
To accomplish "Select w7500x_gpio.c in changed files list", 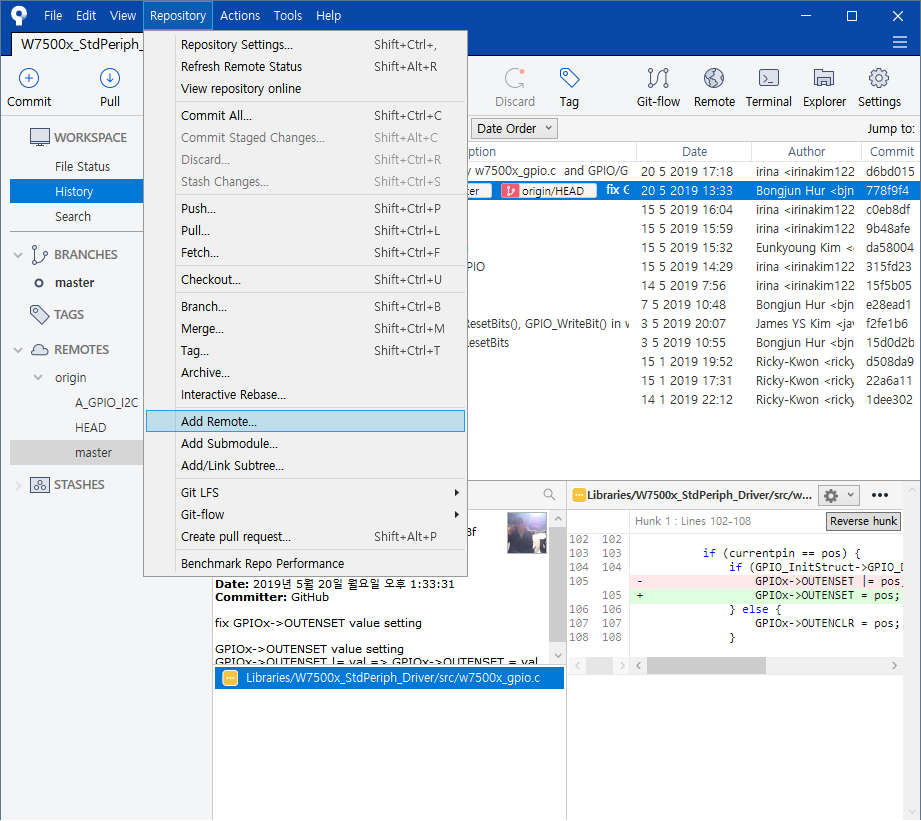I will pyautogui.click(x=389, y=678).
